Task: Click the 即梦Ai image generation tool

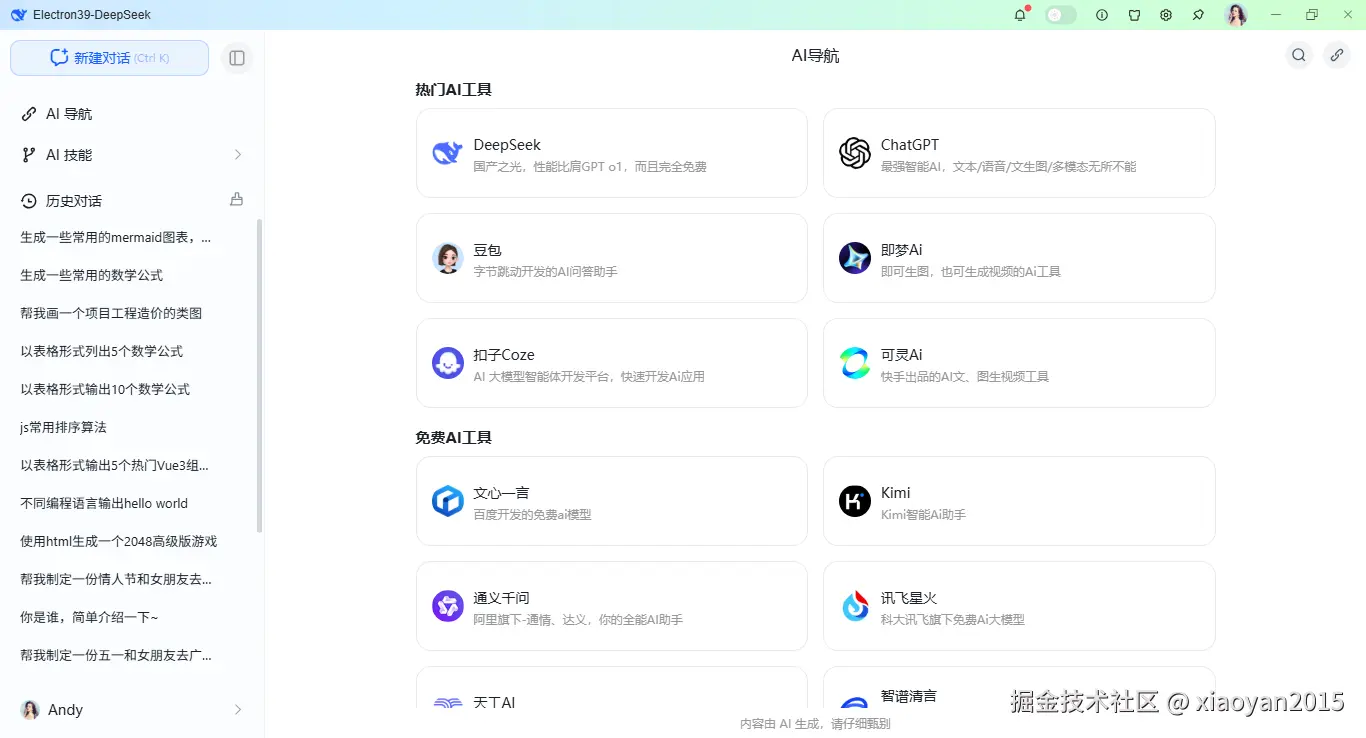Action: pyautogui.click(x=1018, y=258)
